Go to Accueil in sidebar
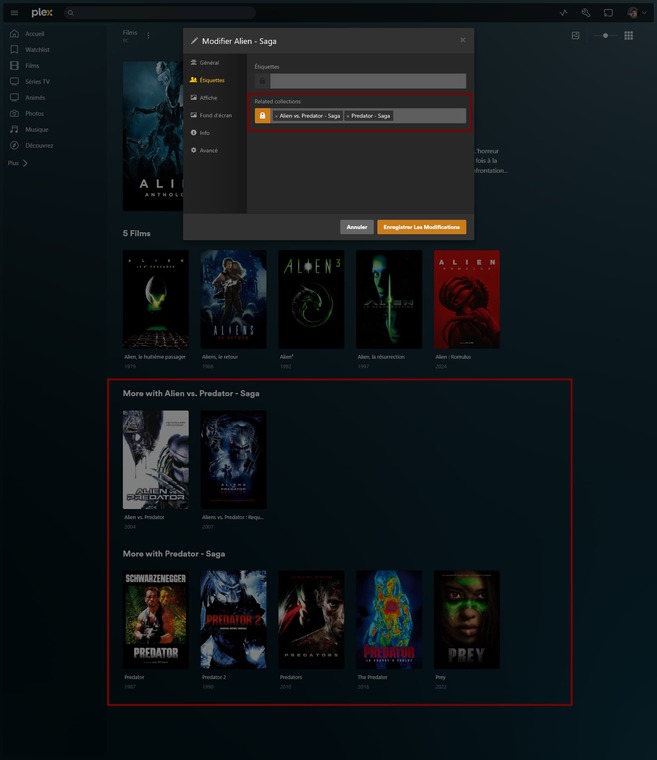 pyautogui.click(x=34, y=33)
